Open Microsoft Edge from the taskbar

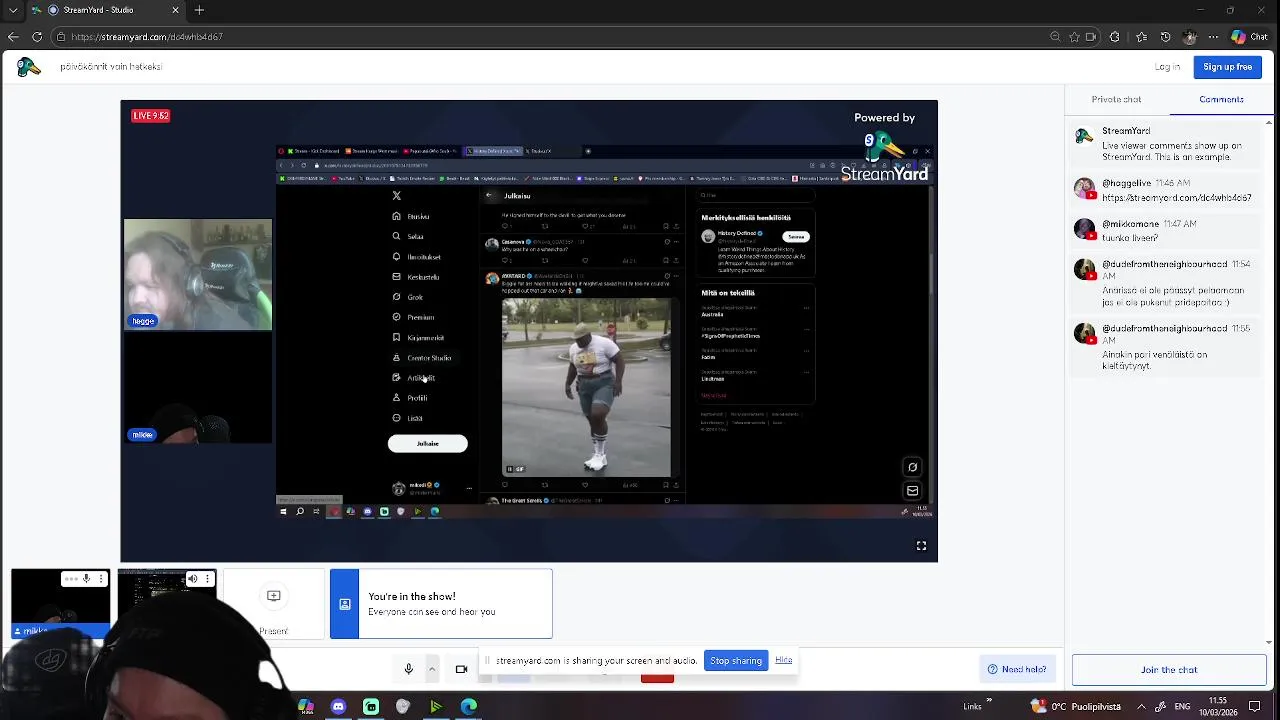[468, 707]
